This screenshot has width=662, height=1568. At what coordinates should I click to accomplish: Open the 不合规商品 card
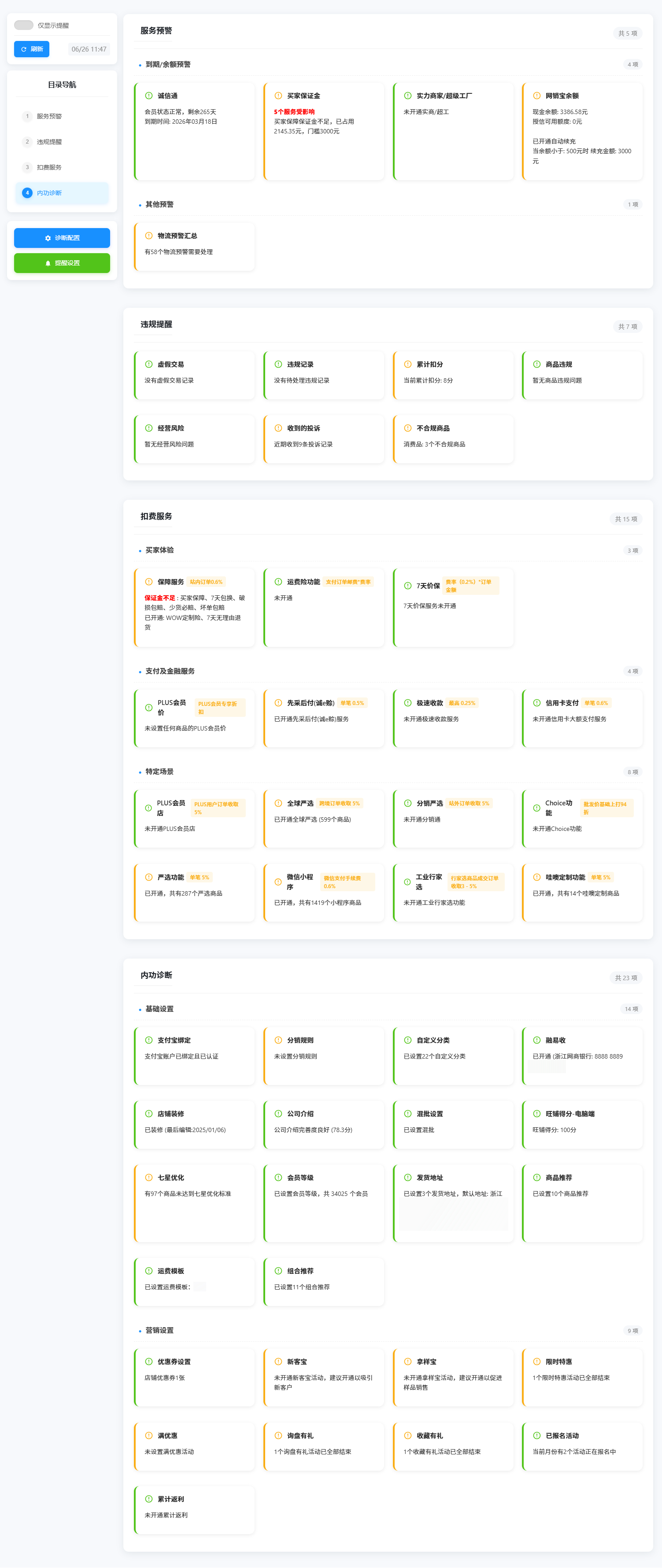pyautogui.click(x=452, y=438)
